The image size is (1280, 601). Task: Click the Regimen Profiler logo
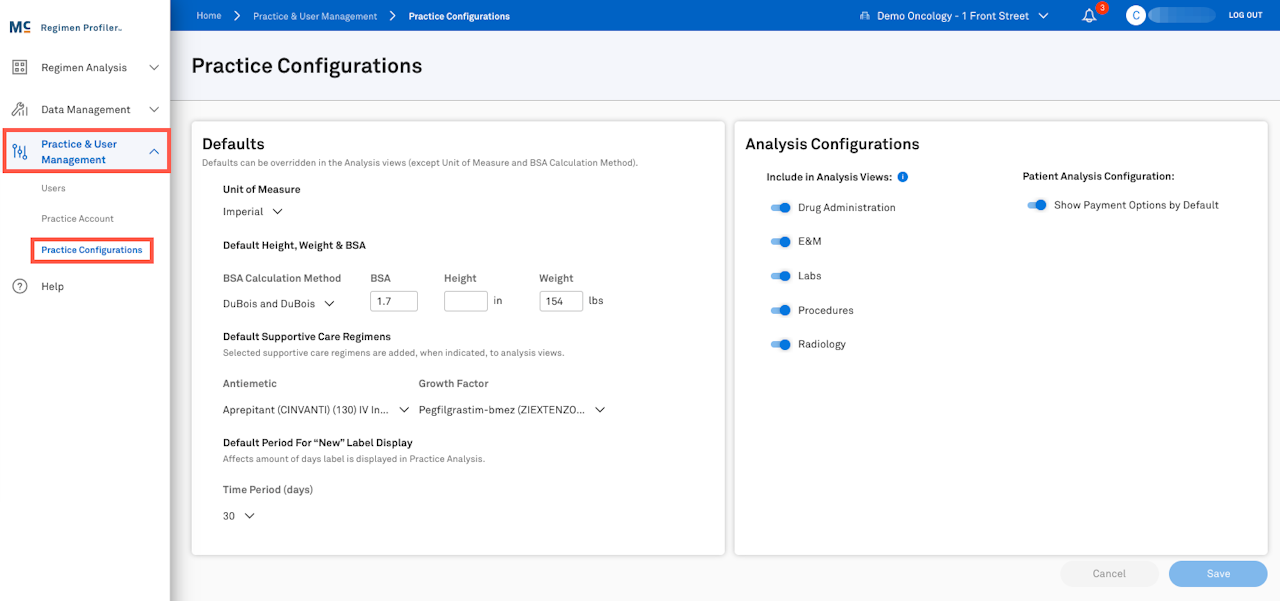(x=66, y=28)
